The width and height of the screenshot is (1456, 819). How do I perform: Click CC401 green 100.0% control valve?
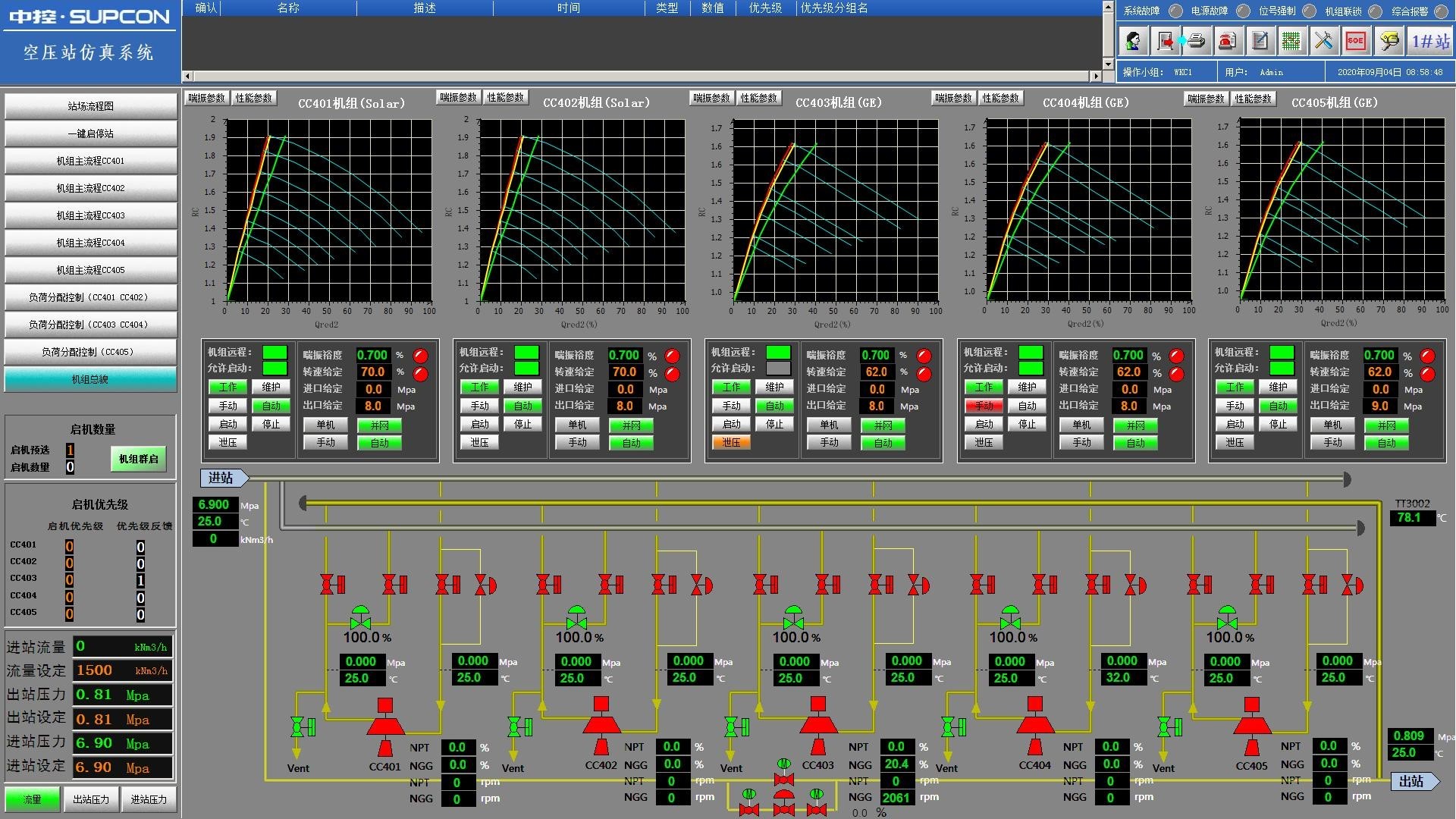(361, 617)
